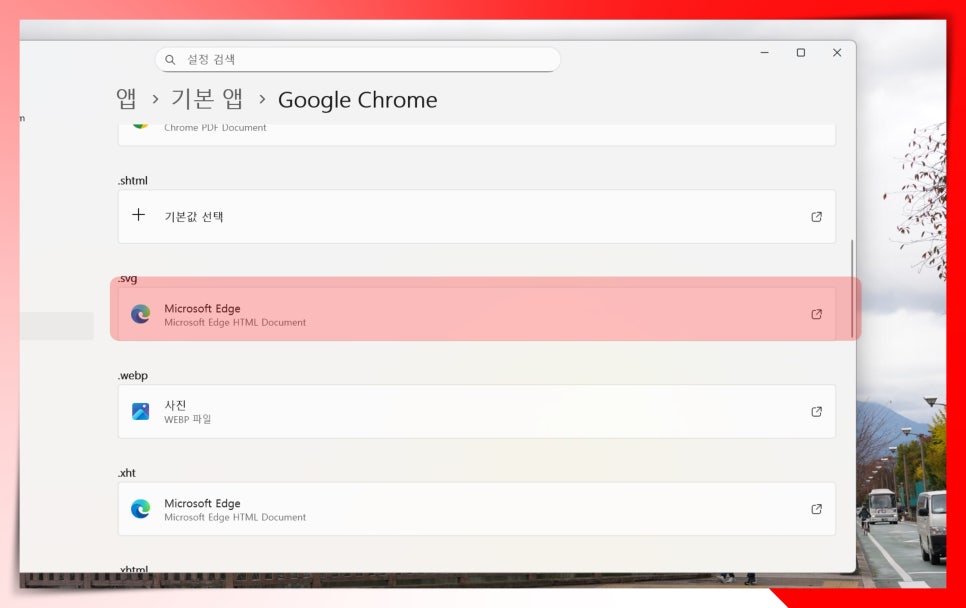Open external link icon in .webp row
966x608 pixels.
coord(816,411)
